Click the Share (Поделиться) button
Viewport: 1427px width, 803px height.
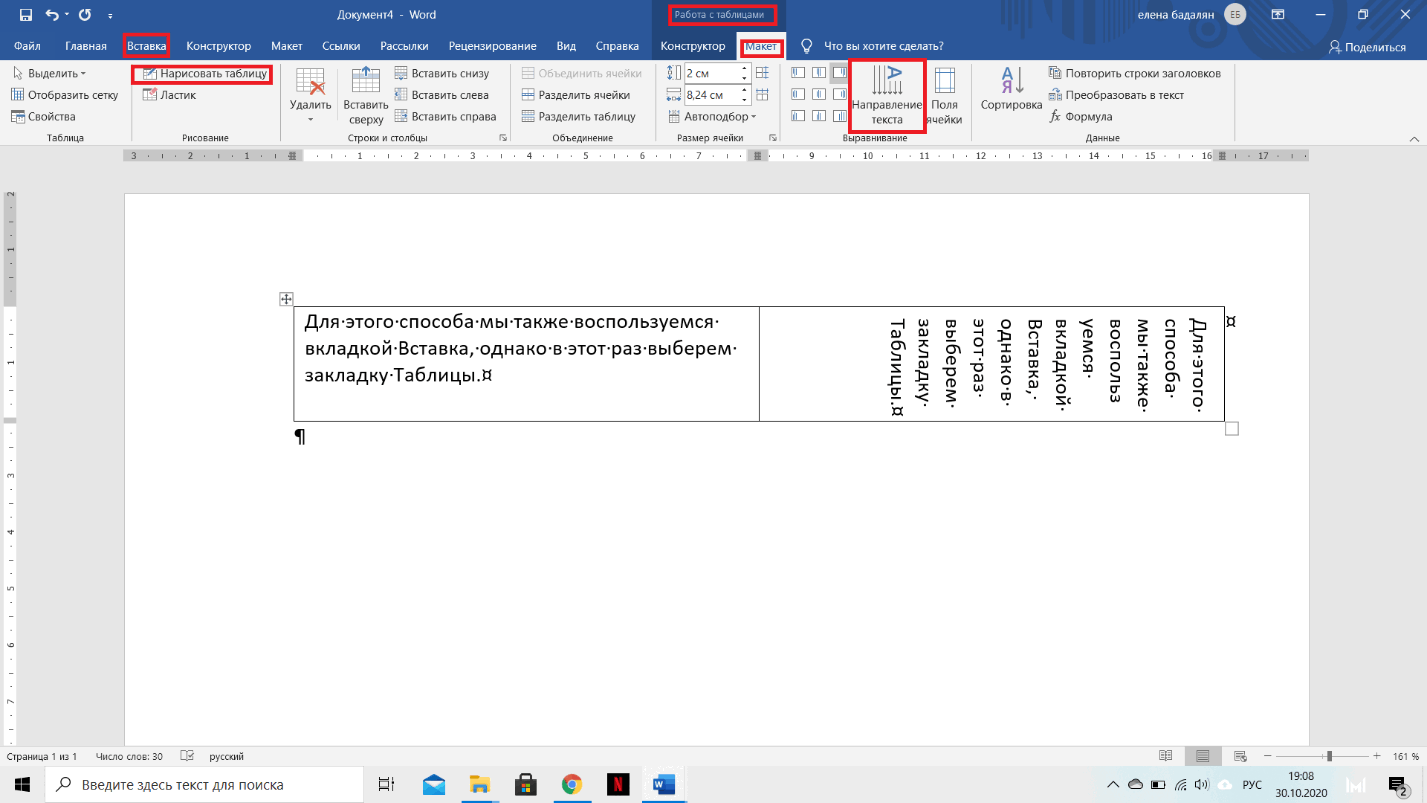pyautogui.click(x=1366, y=47)
